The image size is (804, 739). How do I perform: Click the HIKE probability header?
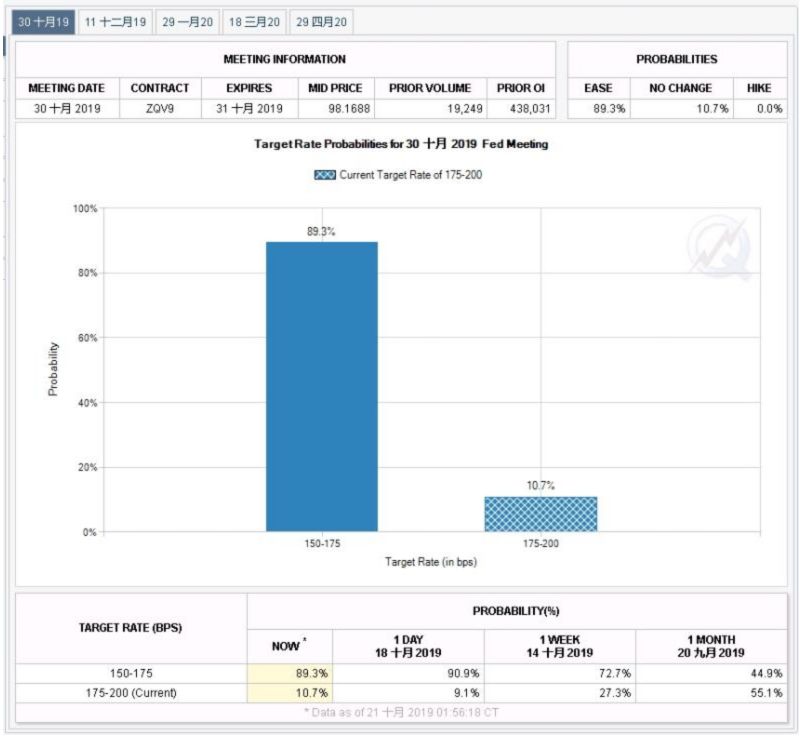pos(759,88)
